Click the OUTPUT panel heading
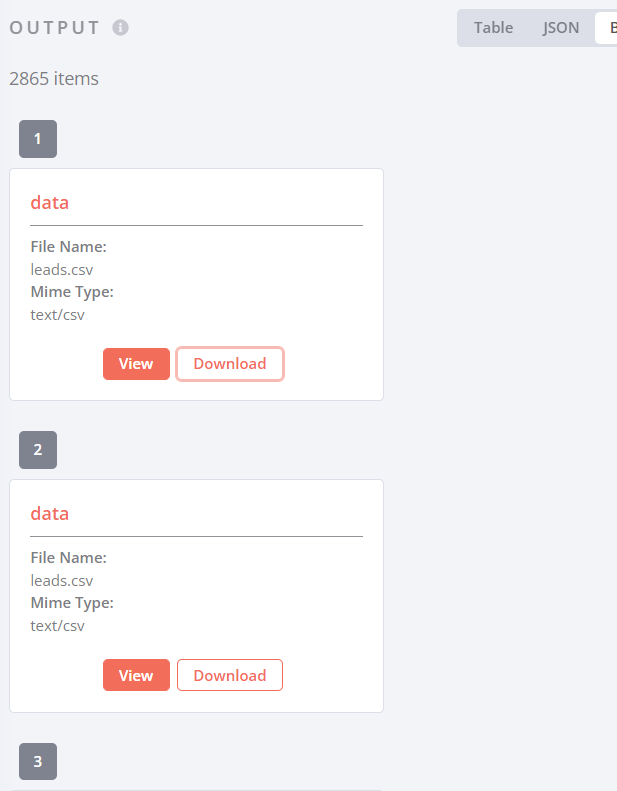Screen dimensions: 617x791 click(x=54, y=28)
